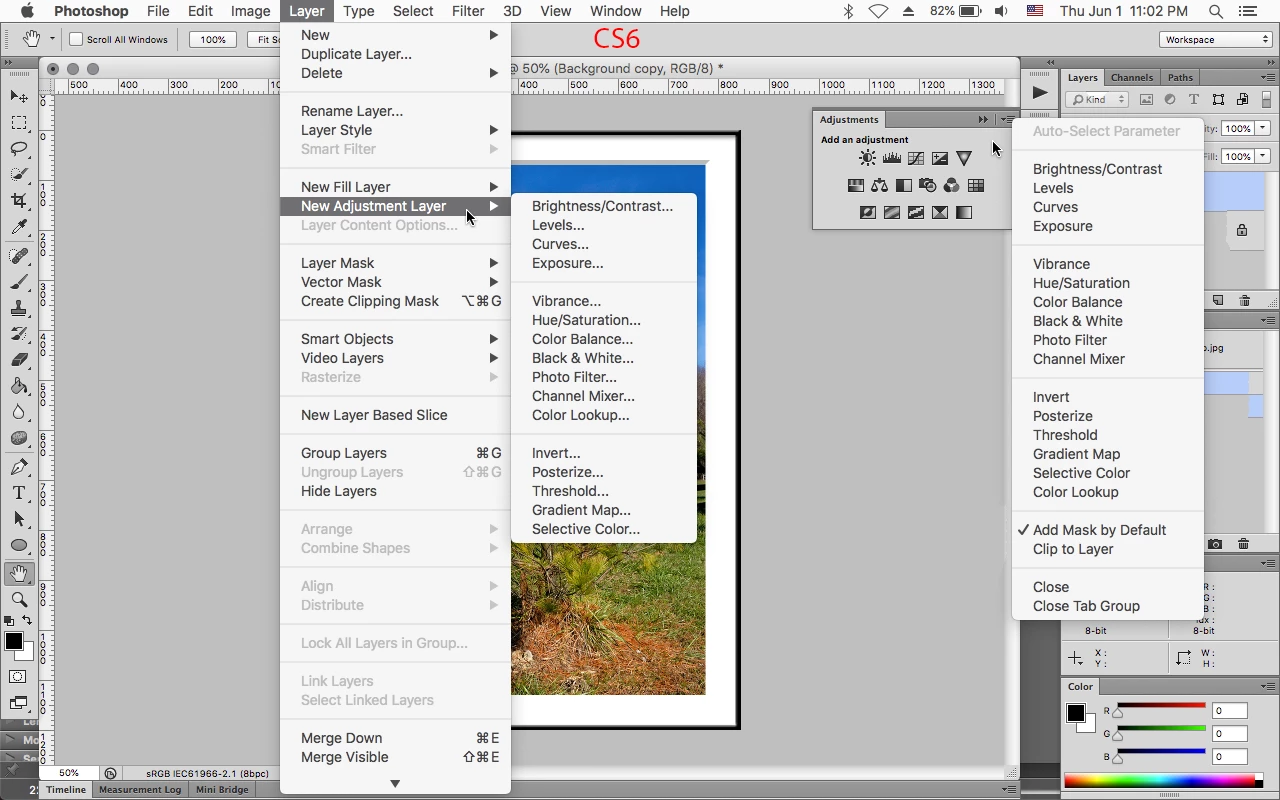Toggle Scroll All Windows checkbox

(x=76, y=39)
